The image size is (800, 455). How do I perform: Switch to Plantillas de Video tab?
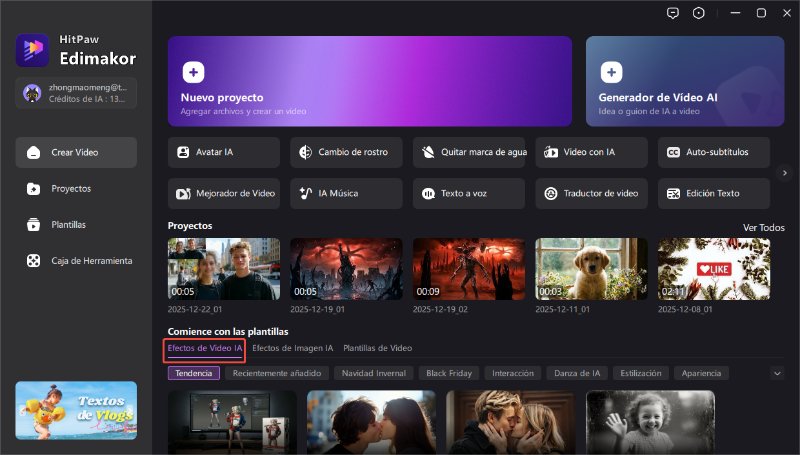pyautogui.click(x=378, y=348)
